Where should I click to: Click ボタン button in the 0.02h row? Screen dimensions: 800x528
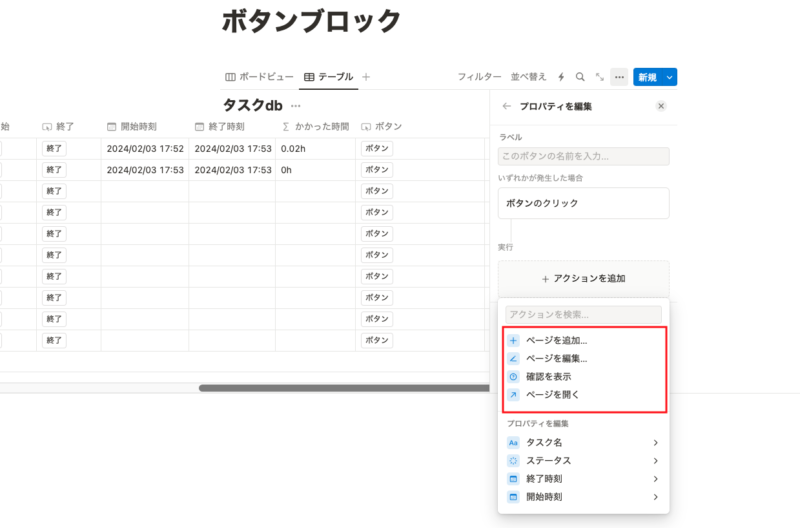click(377, 148)
